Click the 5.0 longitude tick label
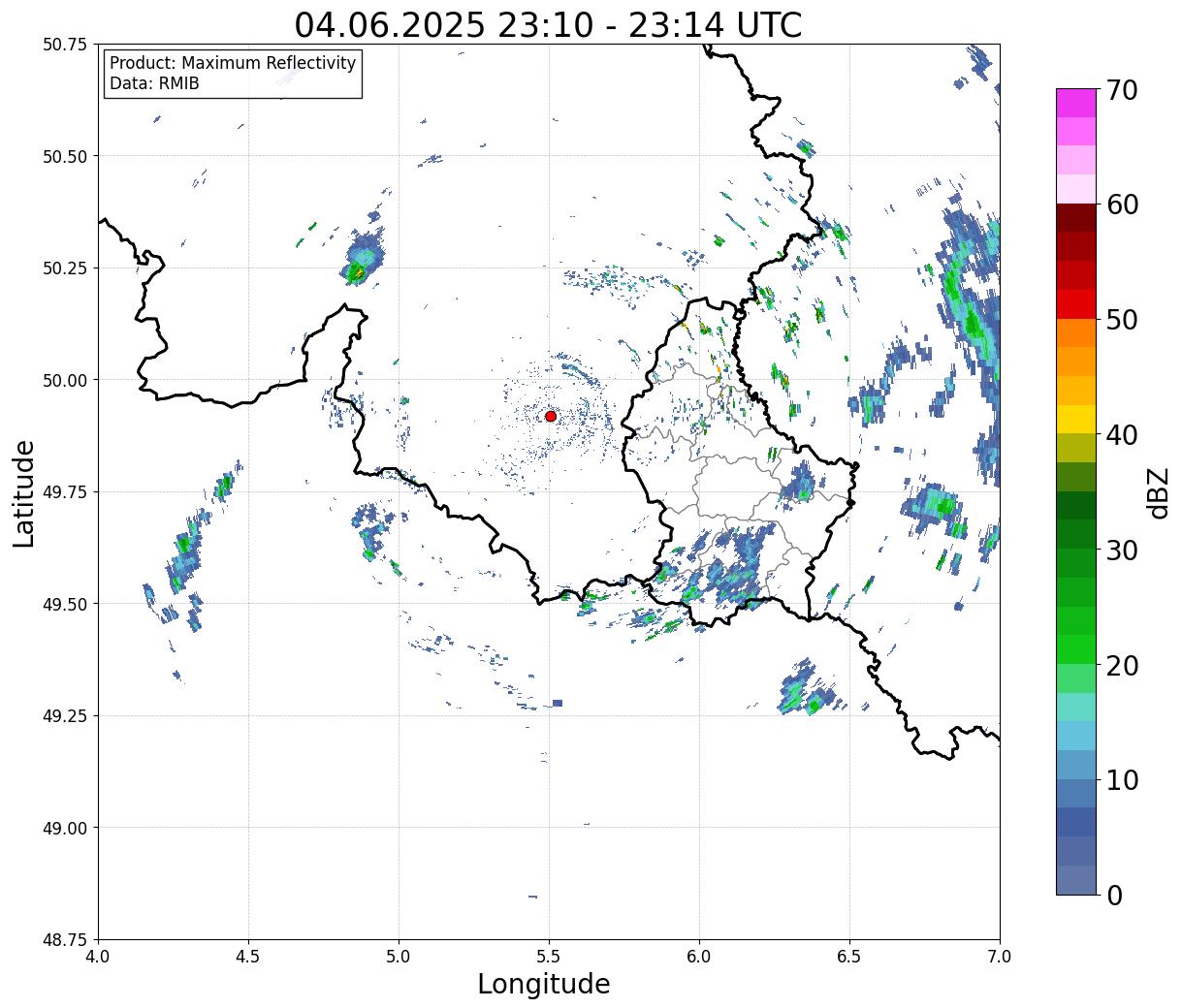1182x1008 pixels. coord(399,957)
